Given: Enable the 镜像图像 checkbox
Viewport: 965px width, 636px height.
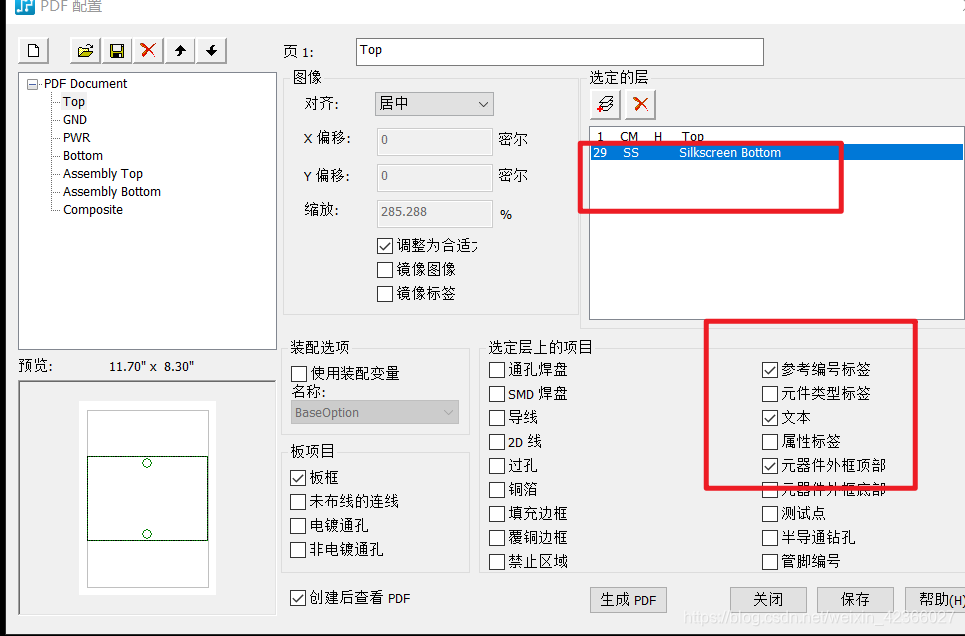Looking at the screenshot, I should [386, 269].
